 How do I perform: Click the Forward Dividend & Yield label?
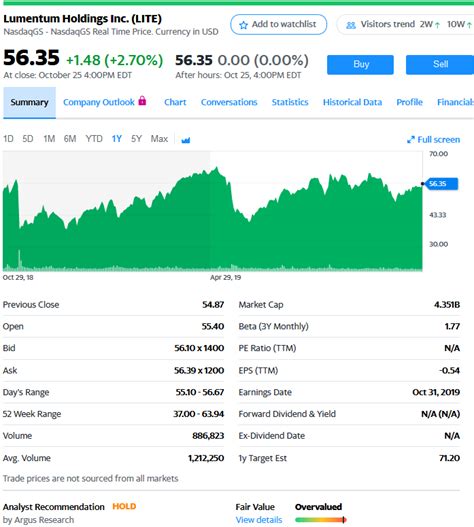[287, 414]
